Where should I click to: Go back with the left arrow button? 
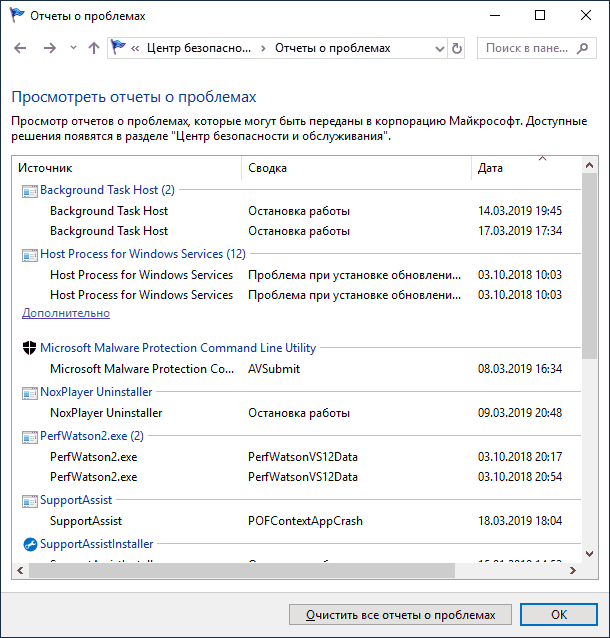point(20,48)
